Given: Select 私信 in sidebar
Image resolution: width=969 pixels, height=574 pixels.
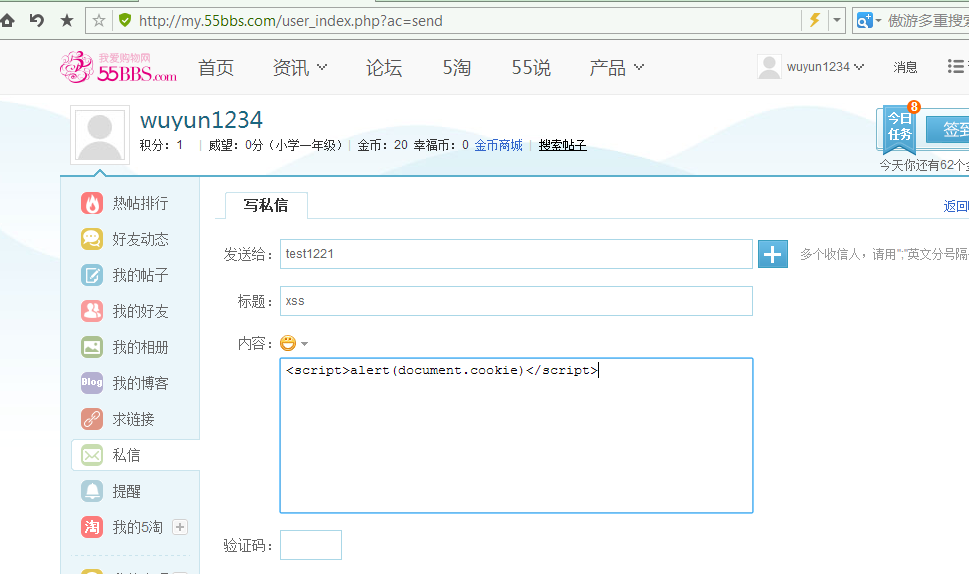Looking at the screenshot, I should tap(135, 455).
